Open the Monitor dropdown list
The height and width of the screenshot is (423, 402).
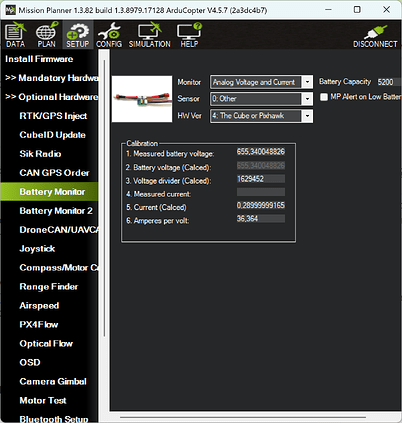pos(261,82)
